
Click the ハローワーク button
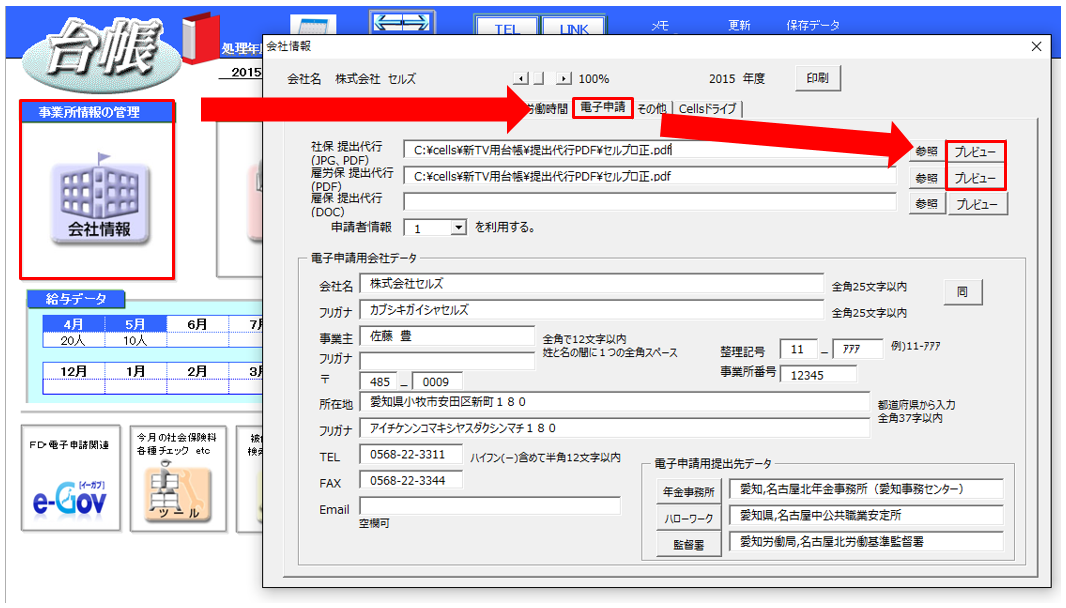click(689, 518)
